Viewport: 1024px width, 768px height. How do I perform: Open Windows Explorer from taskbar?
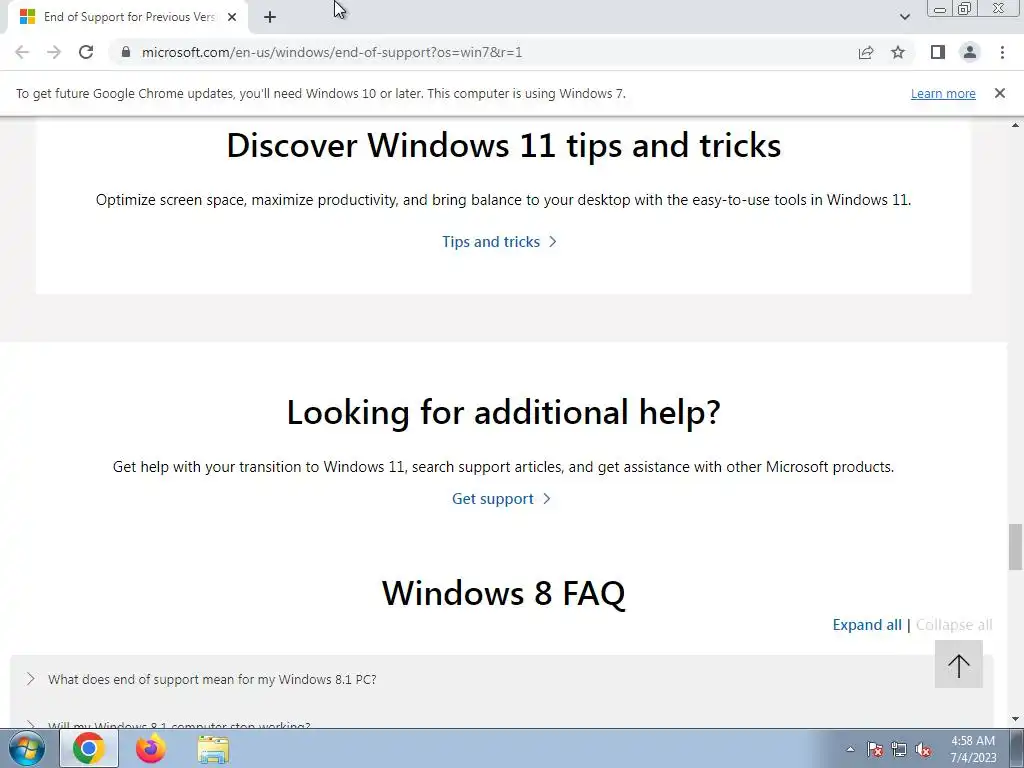click(x=213, y=750)
